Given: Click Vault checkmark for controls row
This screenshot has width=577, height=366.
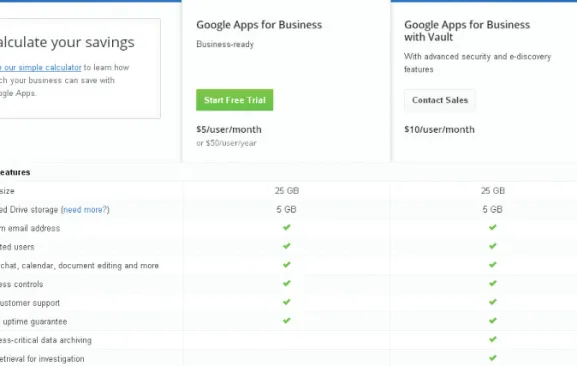Looking at the screenshot, I should (x=493, y=283).
